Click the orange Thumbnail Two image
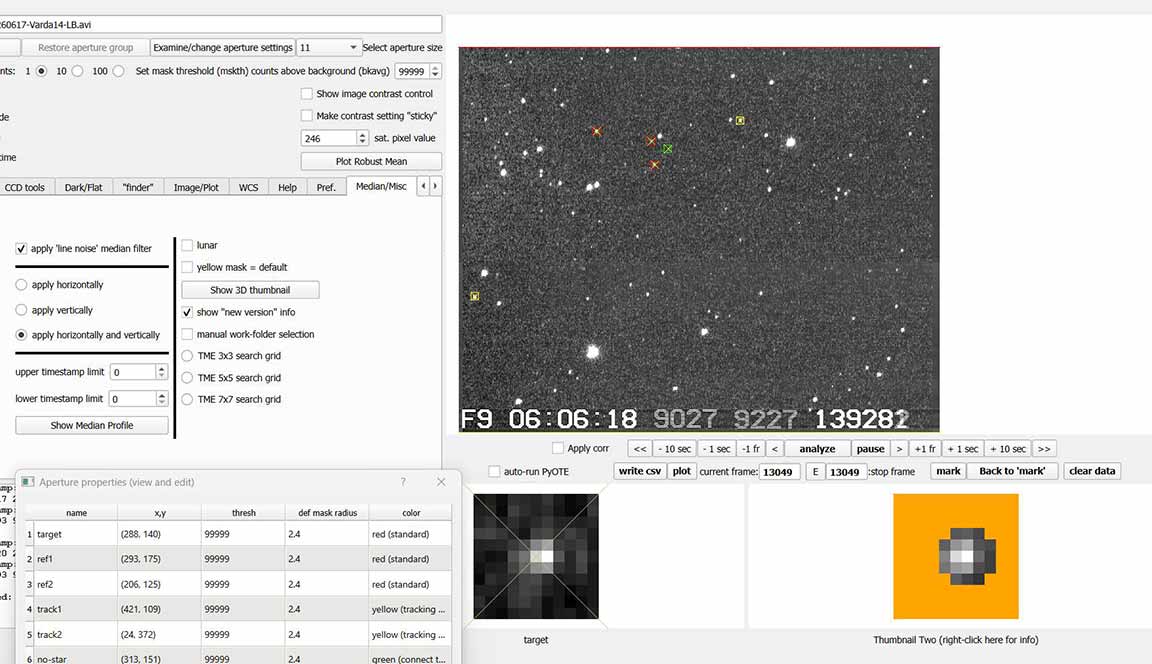1152x664 pixels. (x=956, y=556)
